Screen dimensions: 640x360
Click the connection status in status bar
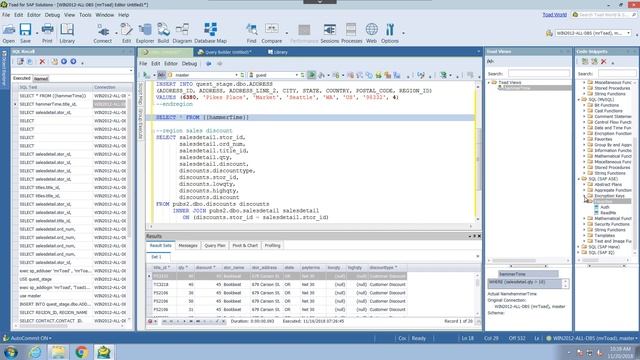(592, 338)
